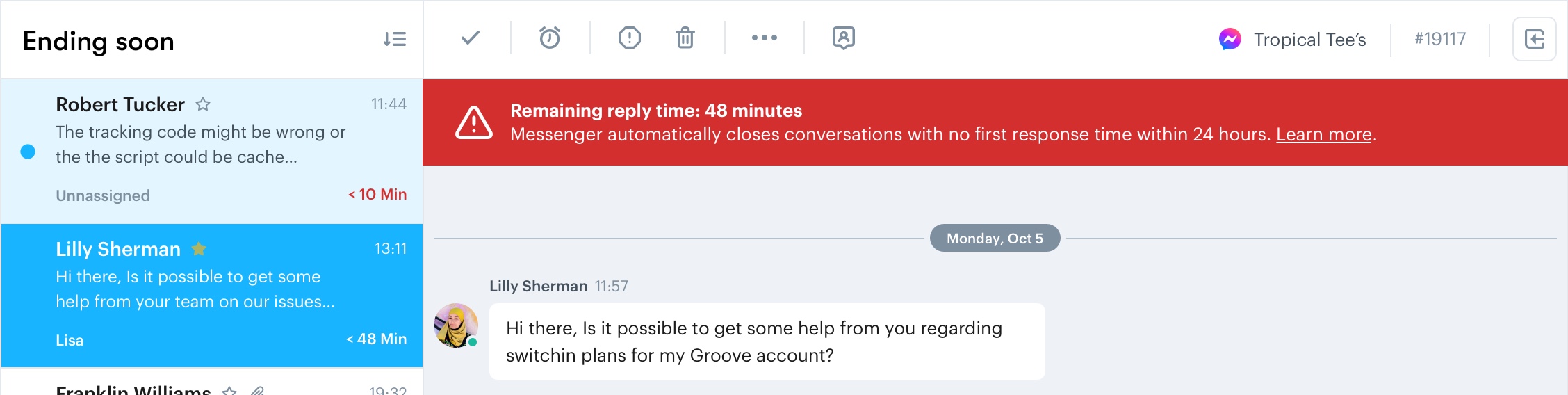The height and width of the screenshot is (395, 1568).
Task: Follow the Learn more link
Action: [x=1324, y=134]
